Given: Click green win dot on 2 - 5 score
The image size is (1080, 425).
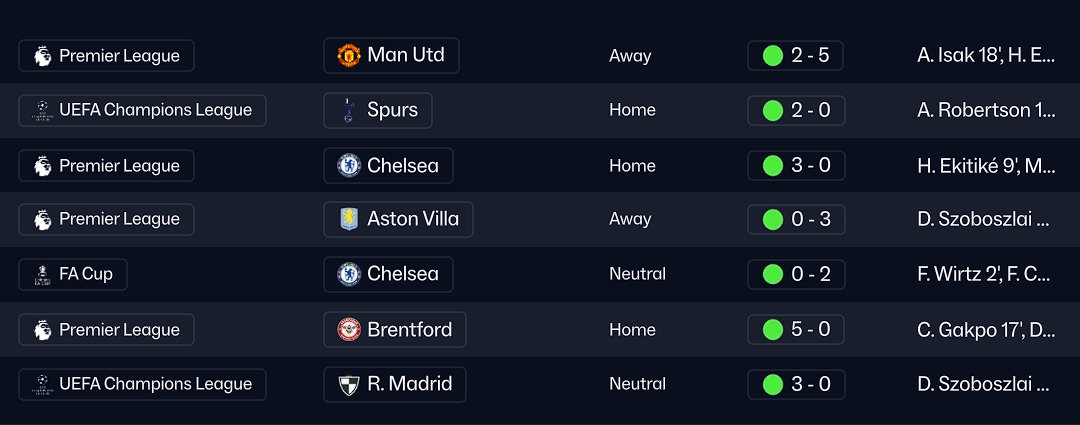Looking at the screenshot, I should click(772, 55).
